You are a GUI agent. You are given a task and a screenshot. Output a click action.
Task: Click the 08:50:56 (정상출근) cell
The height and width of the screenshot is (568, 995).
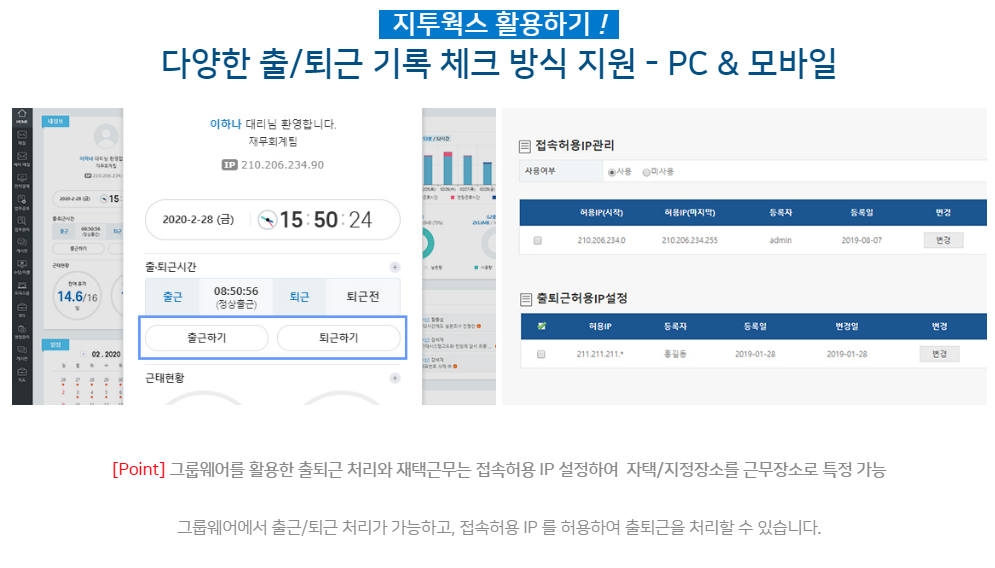click(x=236, y=296)
